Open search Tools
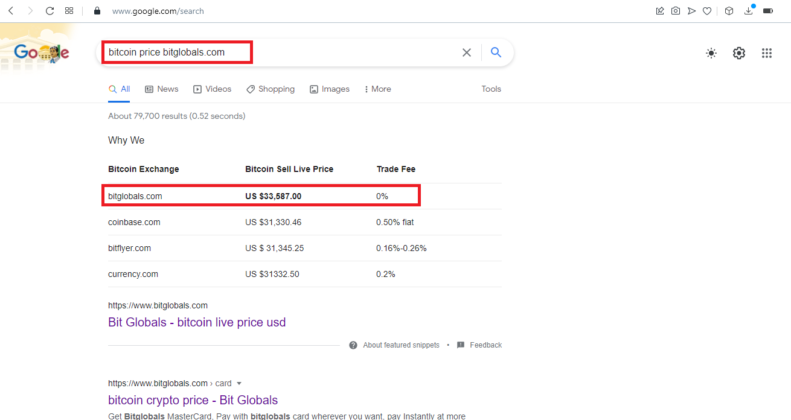791x420 pixels. click(491, 89)
